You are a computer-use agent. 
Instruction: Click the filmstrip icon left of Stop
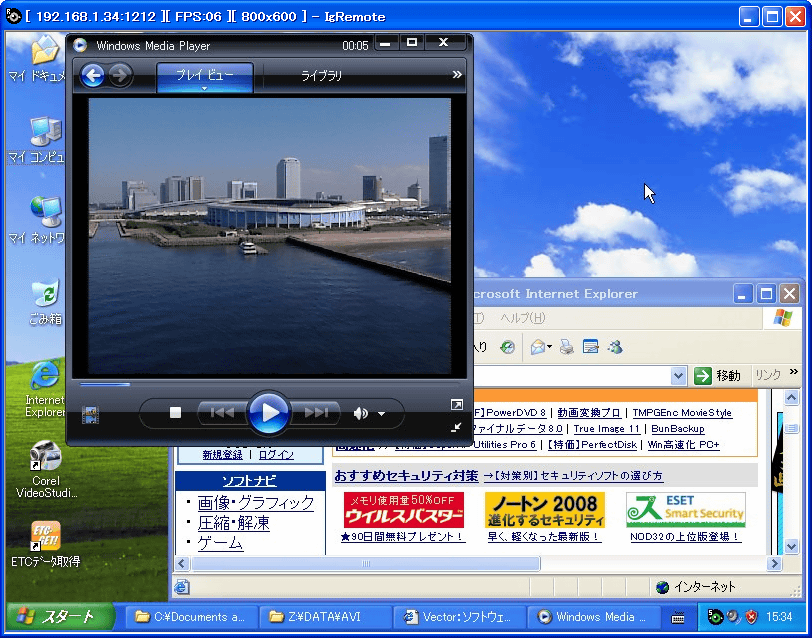(x=90, y=415)
